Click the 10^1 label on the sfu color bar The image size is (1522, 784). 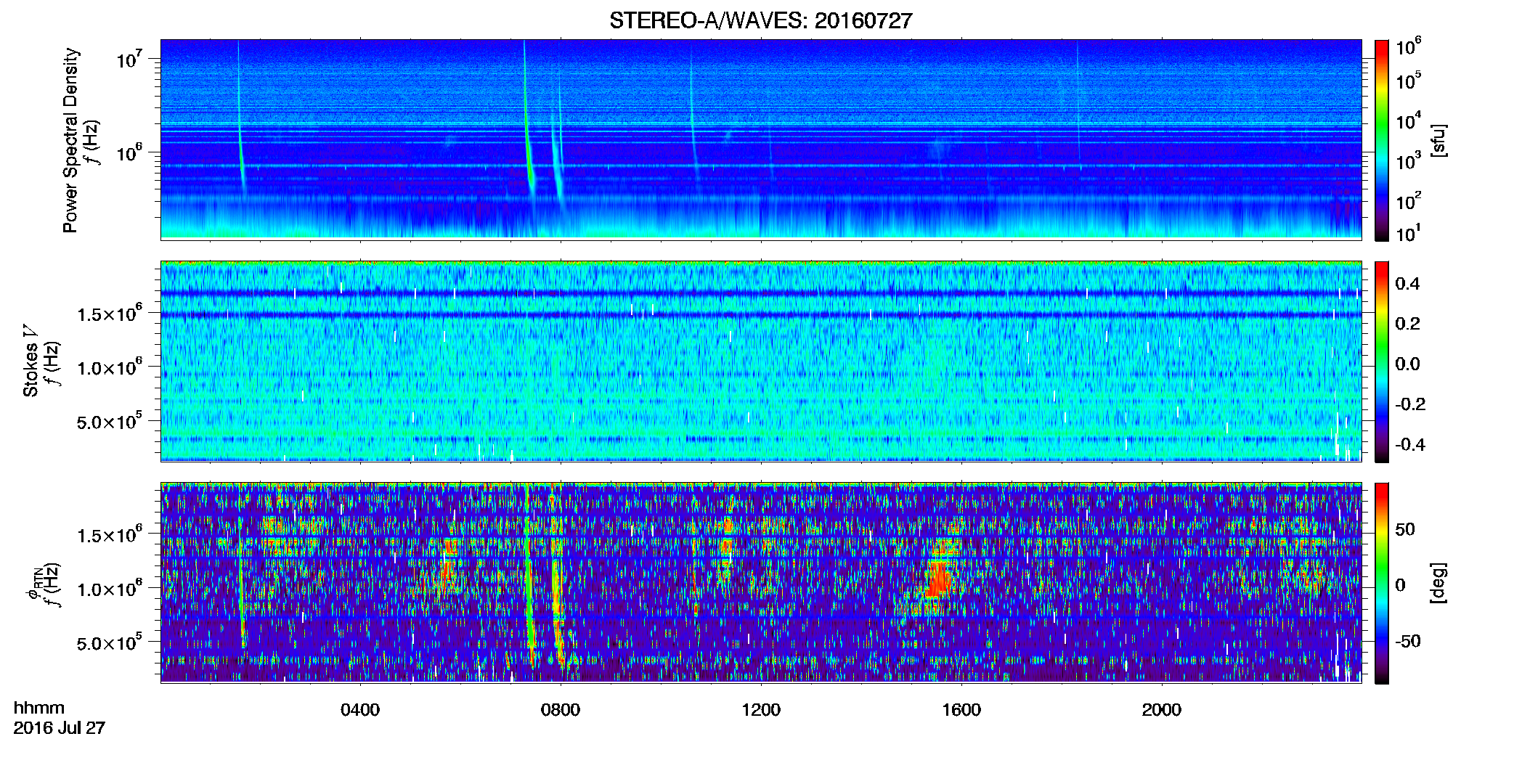1409,233
